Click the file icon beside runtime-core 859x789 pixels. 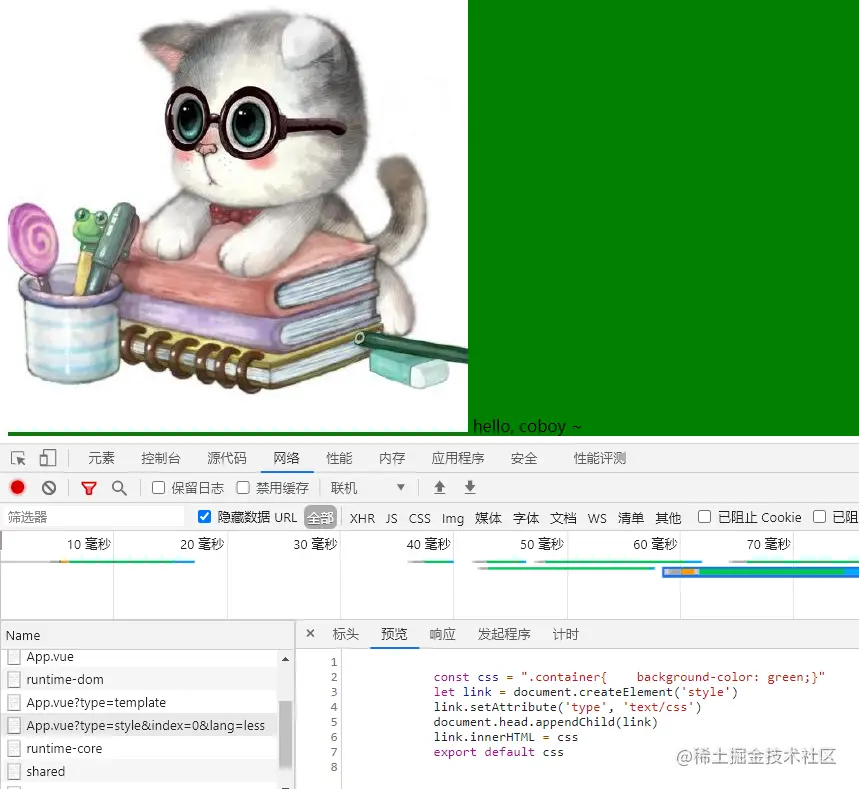14,748
